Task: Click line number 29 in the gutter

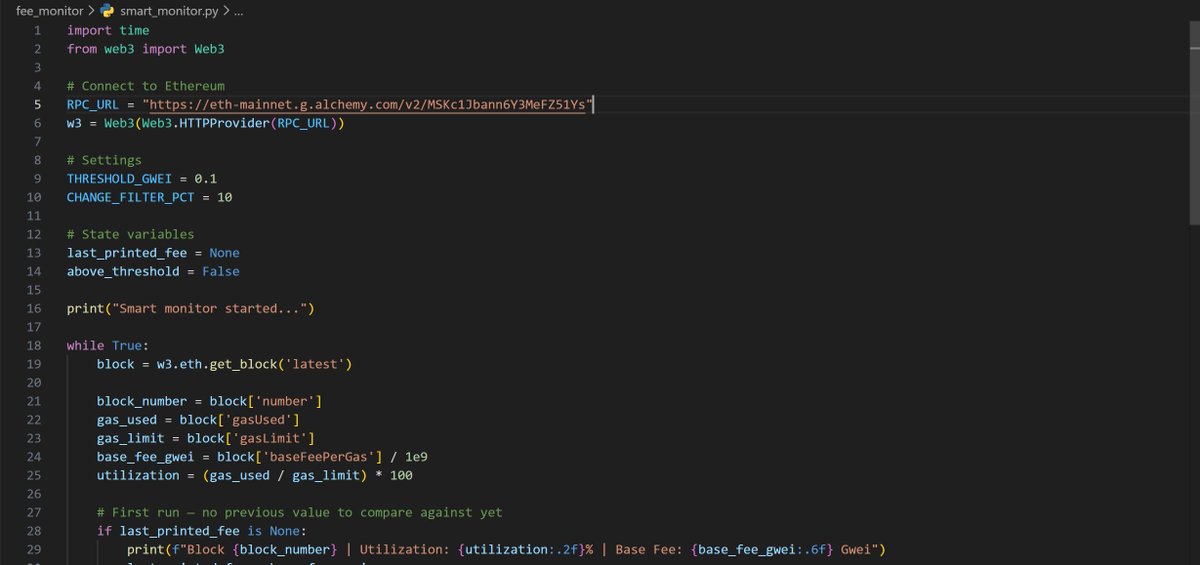Action: (x=34, y=549)
